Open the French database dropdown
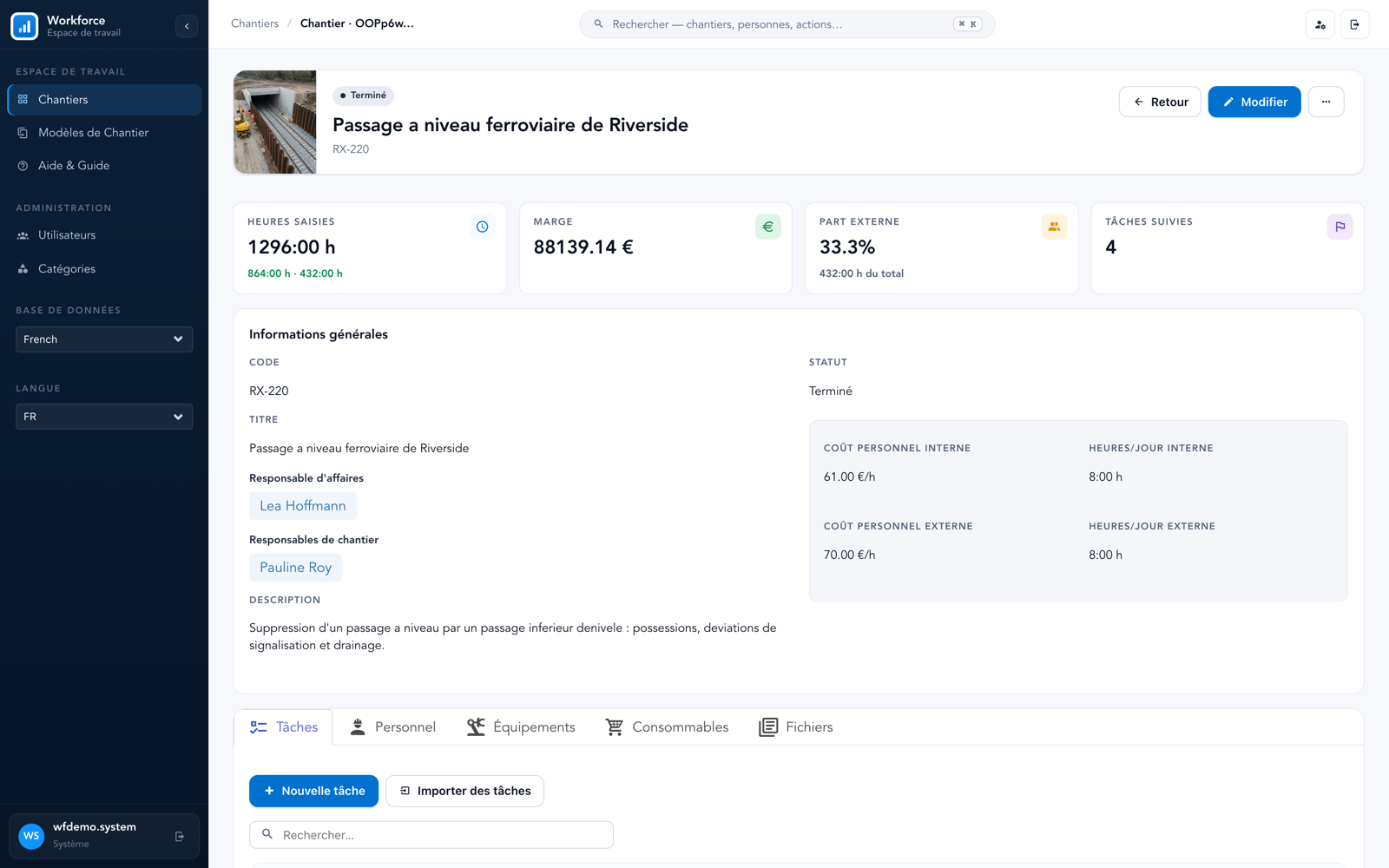This screenshot has height=868, width=1389. click(x=104, y=339)
